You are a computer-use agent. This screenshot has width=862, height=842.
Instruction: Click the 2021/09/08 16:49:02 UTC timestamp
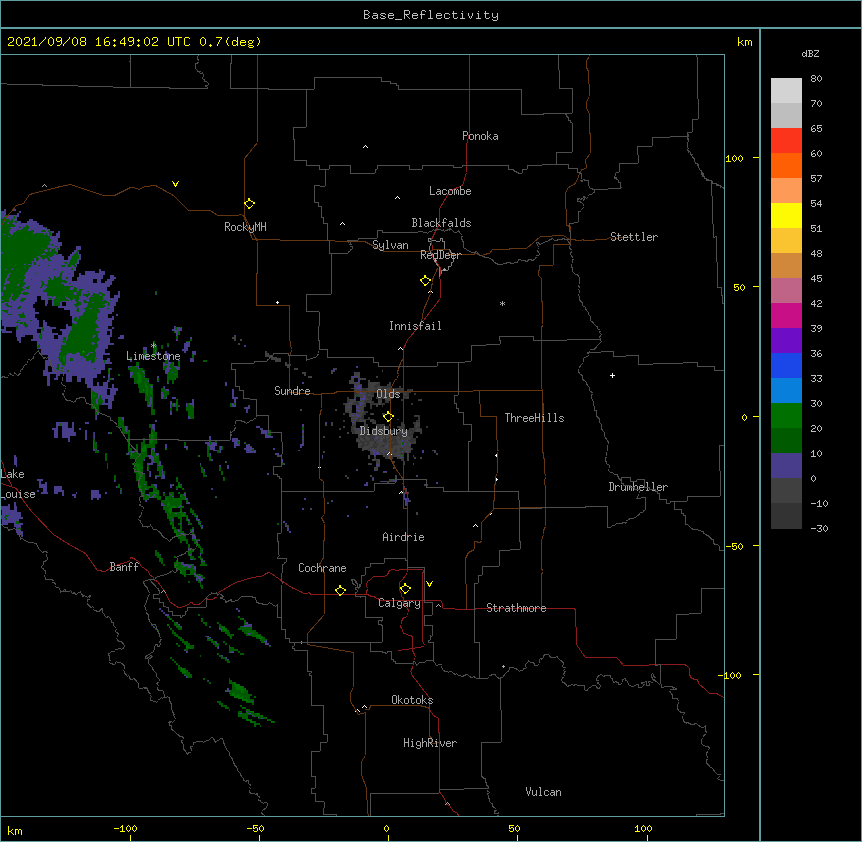98,42
